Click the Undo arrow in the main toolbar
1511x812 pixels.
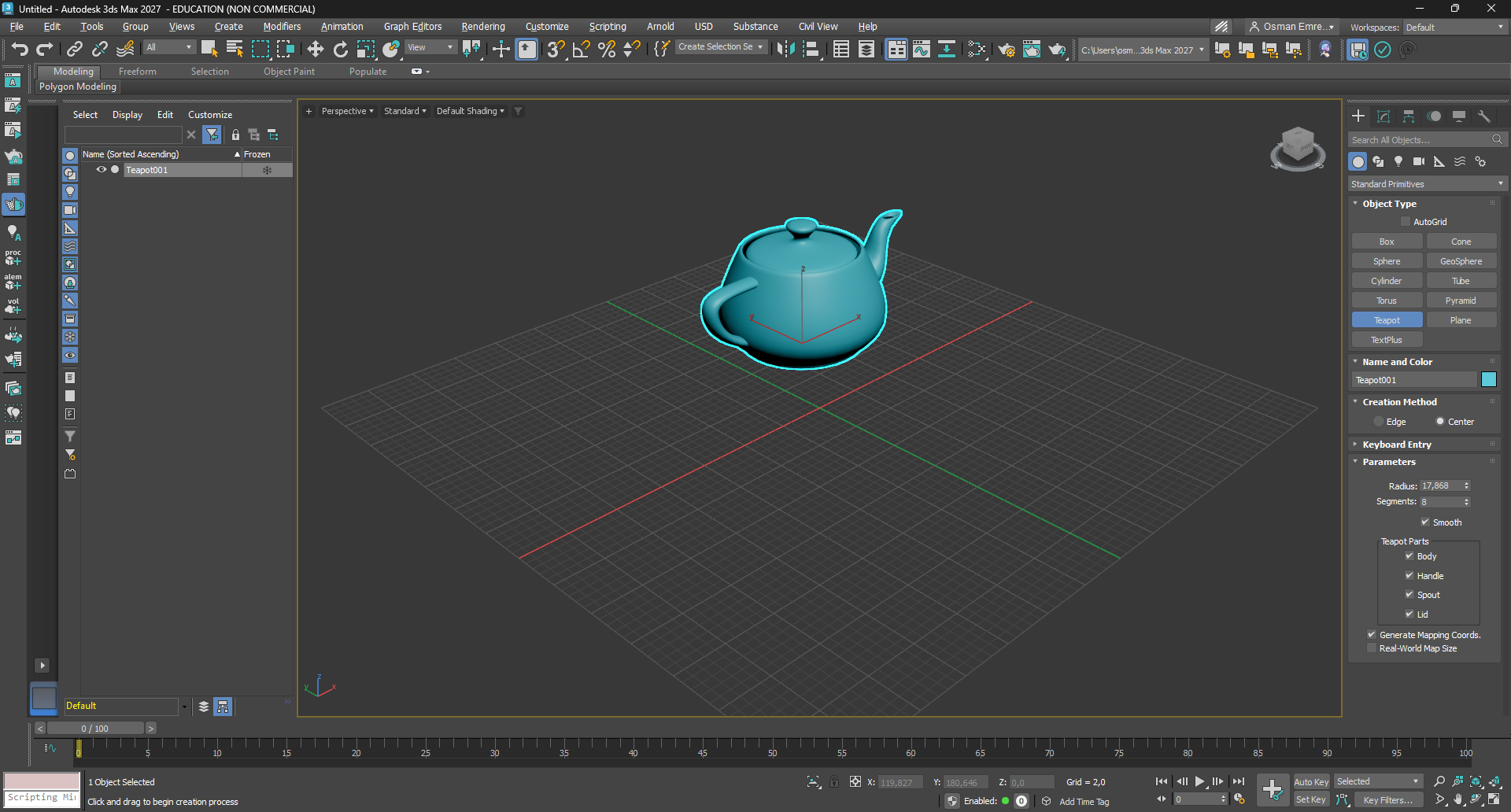point(20,50)
